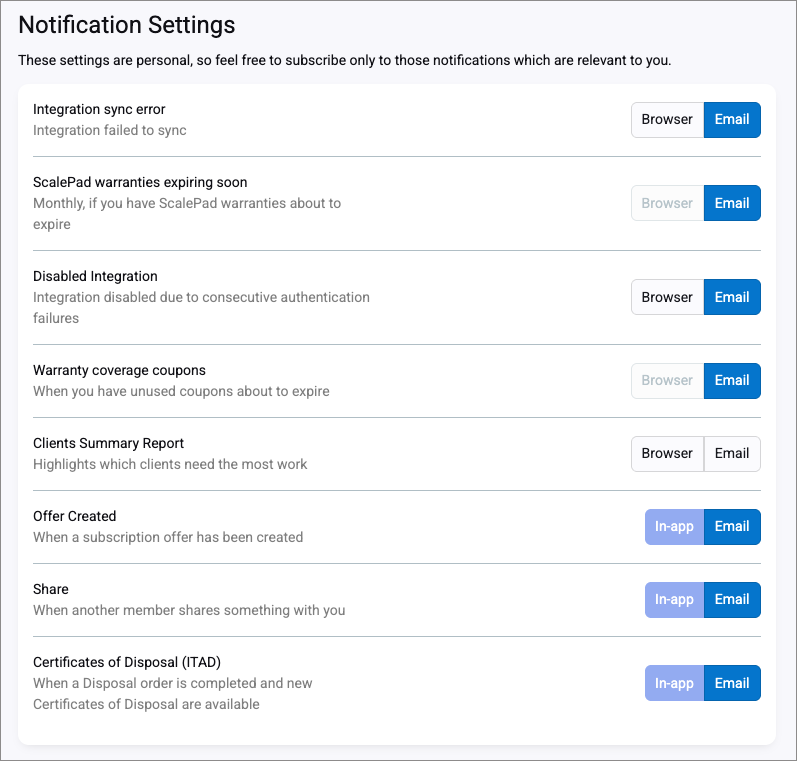Click the Warranty coverage coupons title

coord(119,370)
